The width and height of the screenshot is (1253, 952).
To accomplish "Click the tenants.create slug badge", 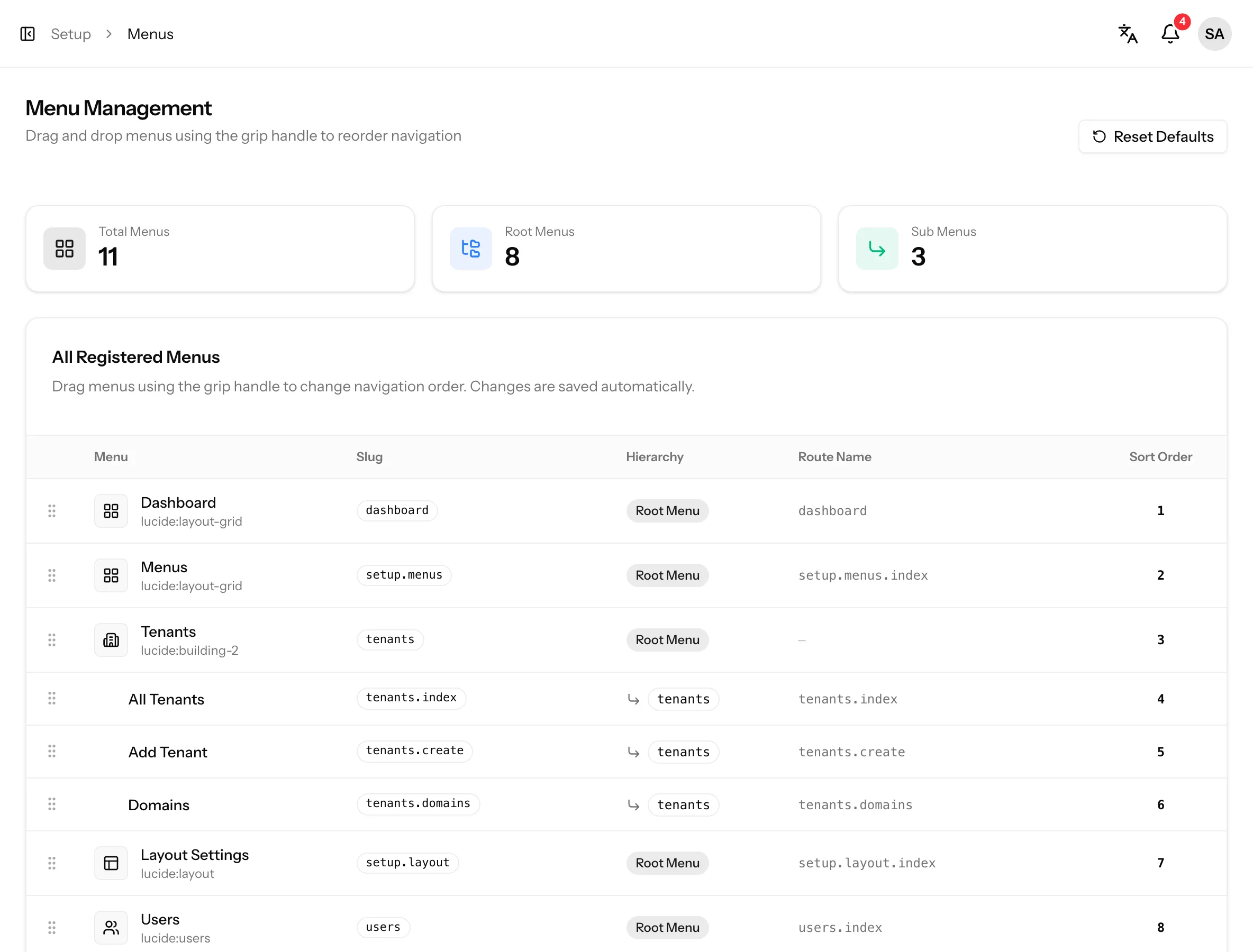I will pos(414,751).
